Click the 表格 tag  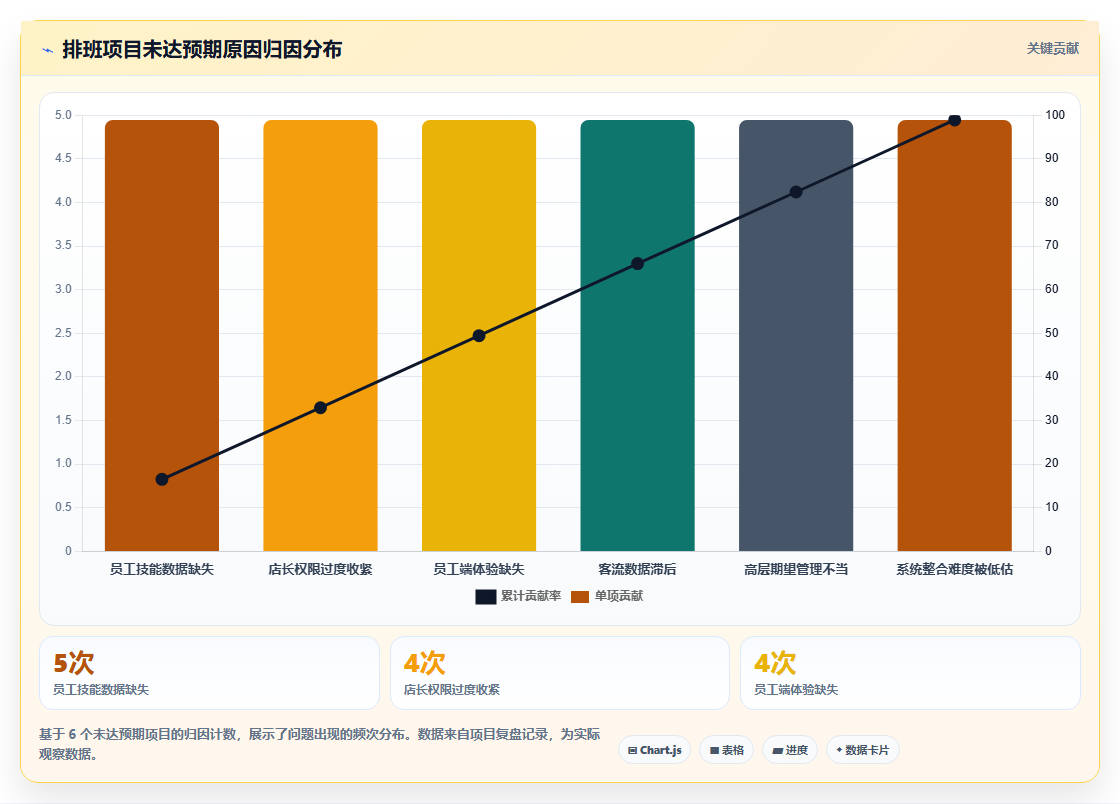coord(726,750)
